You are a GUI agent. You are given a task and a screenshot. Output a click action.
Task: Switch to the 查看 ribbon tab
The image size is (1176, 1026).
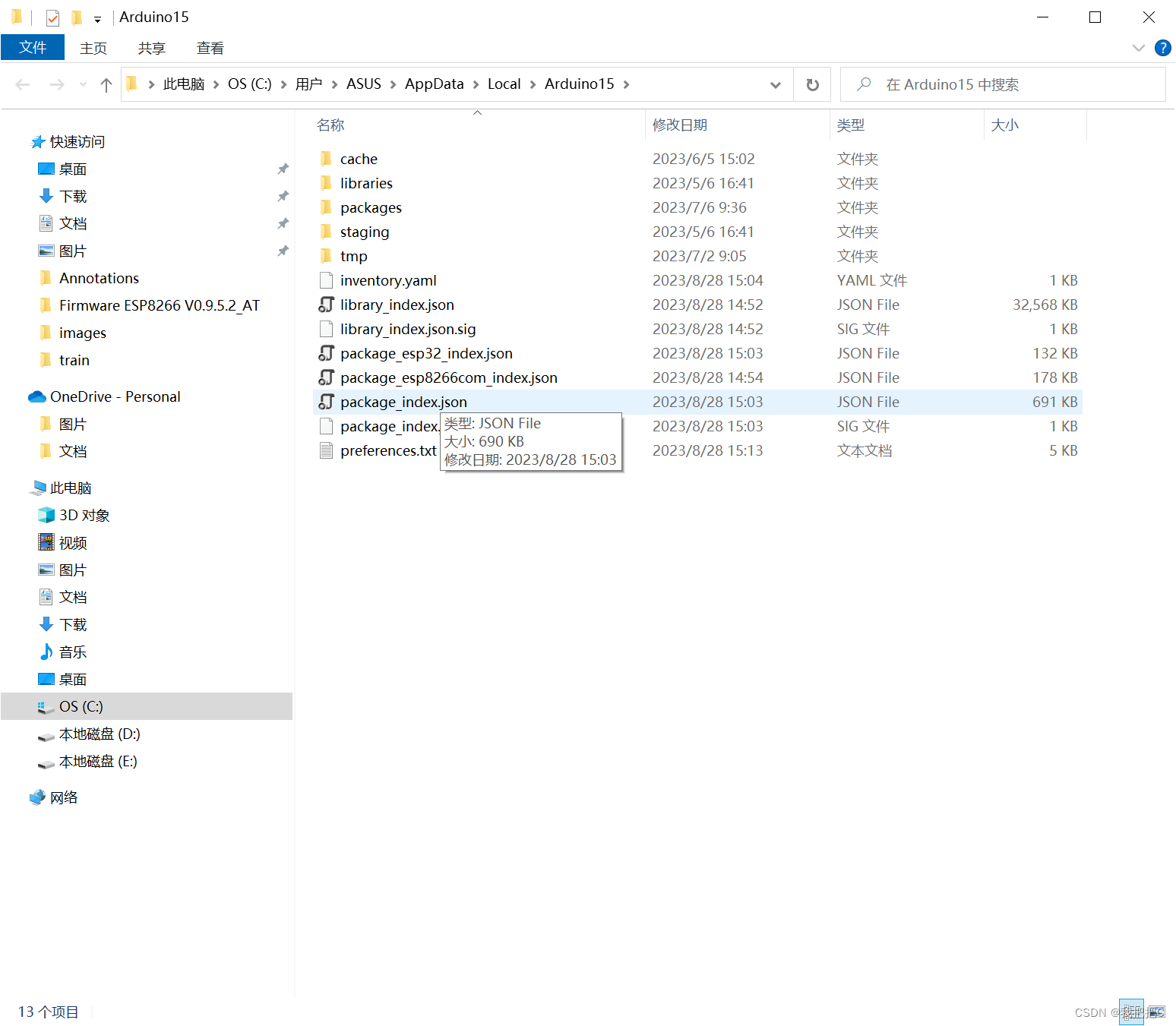tap(210, 48)
